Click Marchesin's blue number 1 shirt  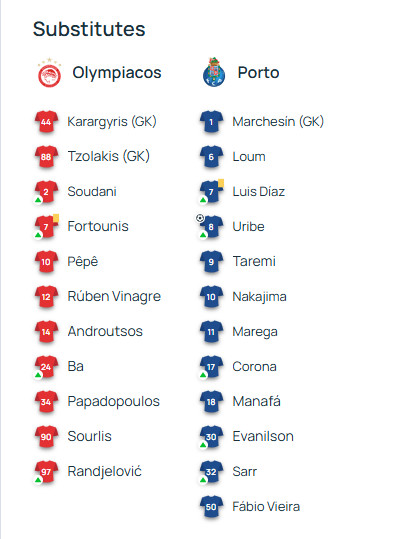pos(211,121)
